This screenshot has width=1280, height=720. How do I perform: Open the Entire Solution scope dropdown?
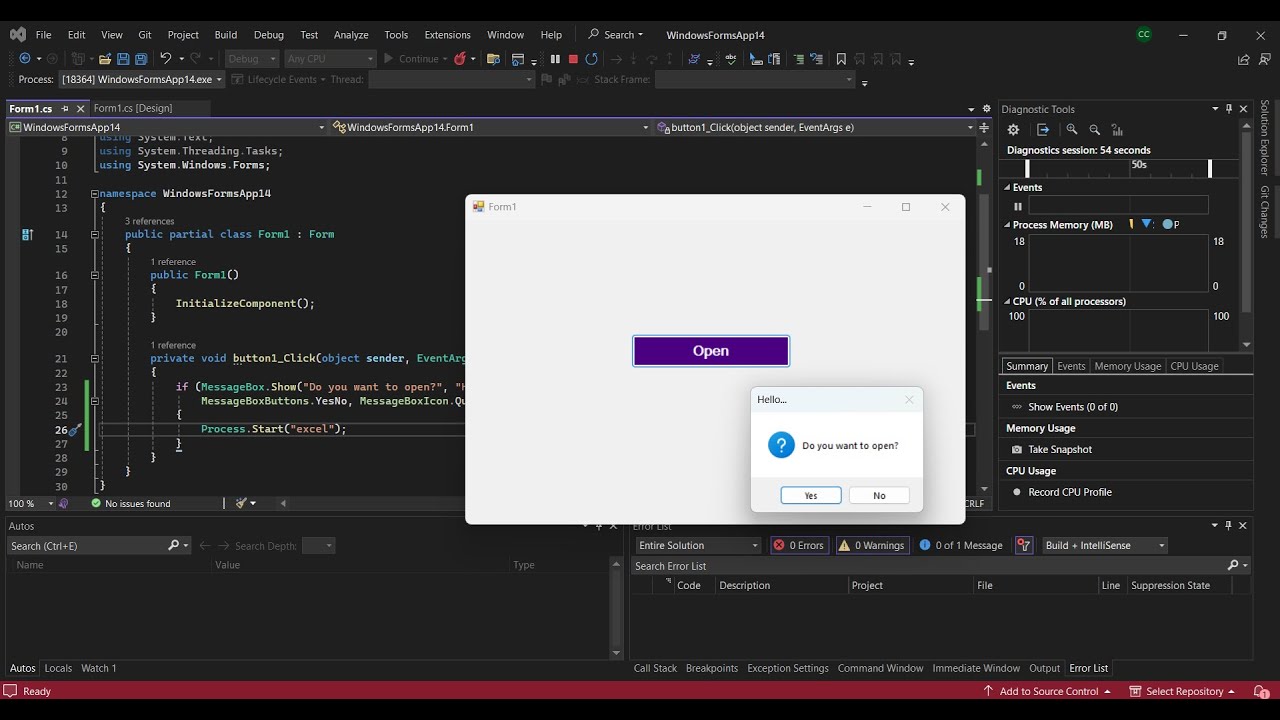[x=697, y=545]
